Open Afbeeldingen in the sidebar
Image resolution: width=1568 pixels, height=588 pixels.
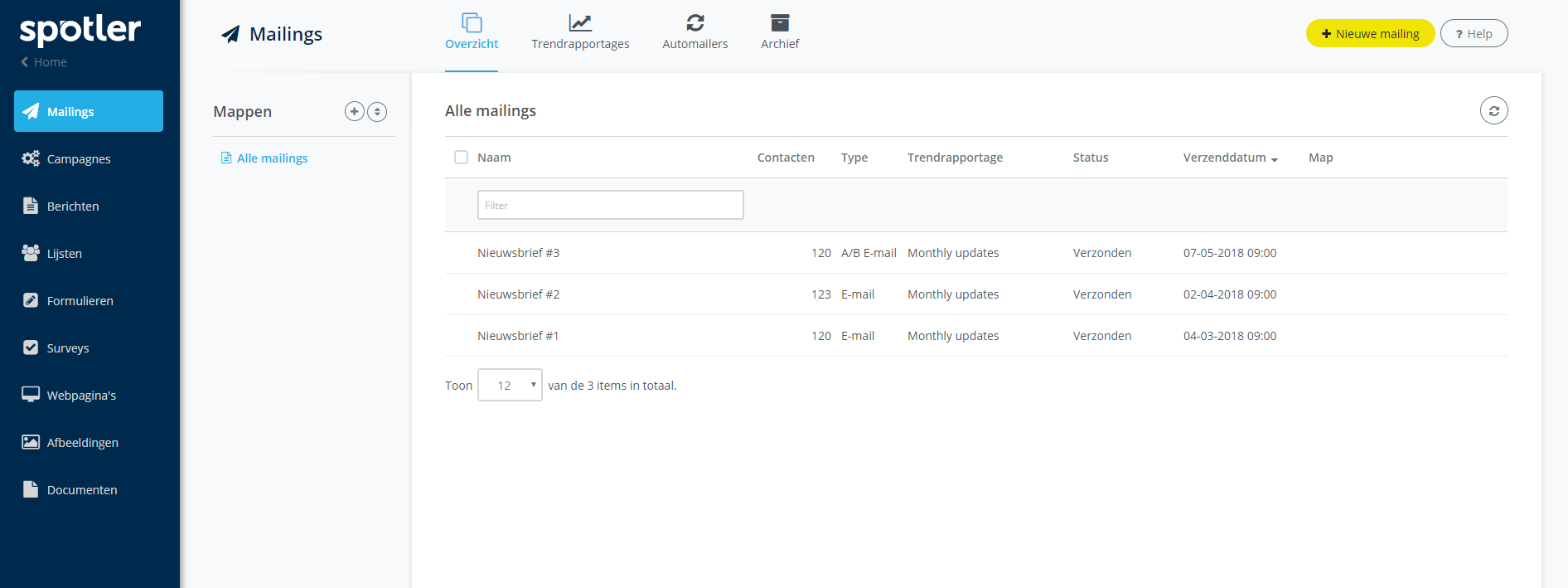tap(82, 442)
